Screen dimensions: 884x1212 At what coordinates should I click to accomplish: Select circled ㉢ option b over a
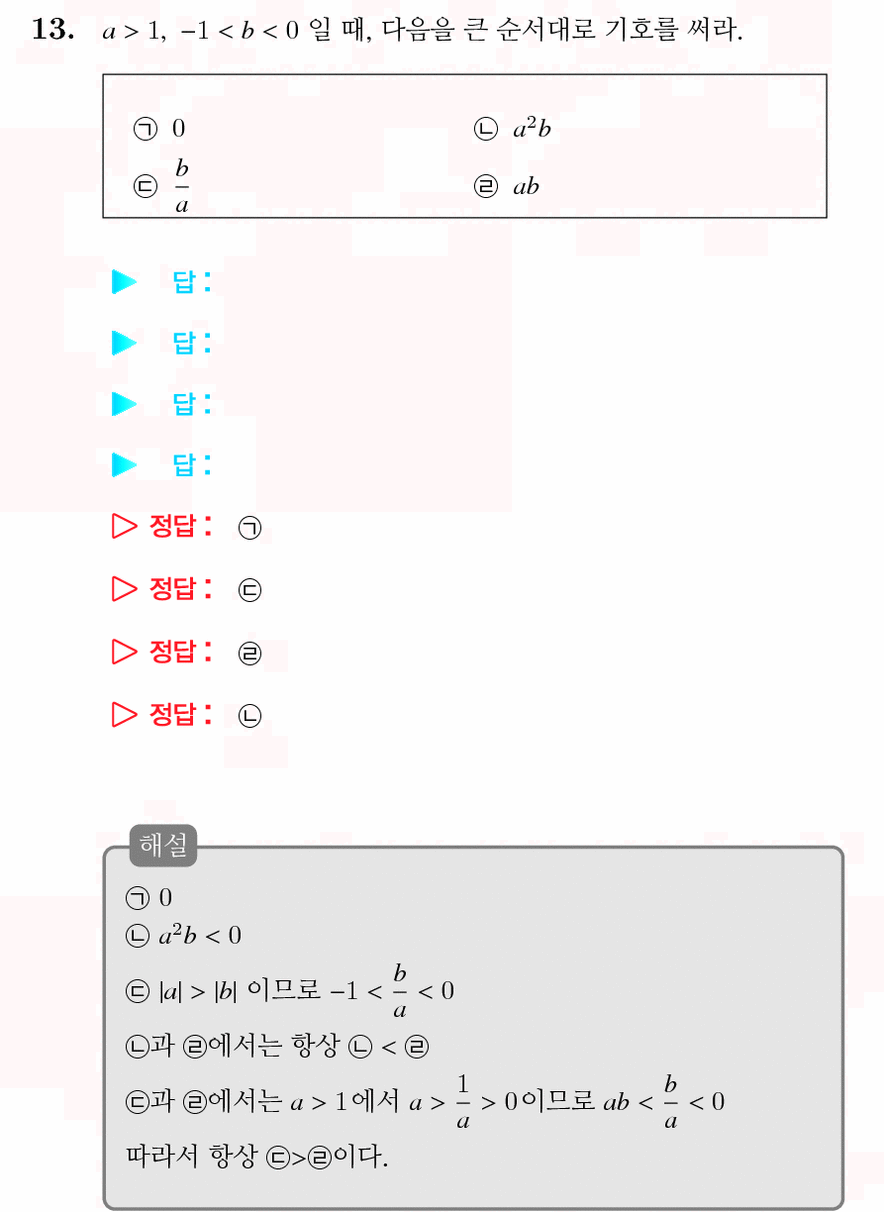[162, 186]
